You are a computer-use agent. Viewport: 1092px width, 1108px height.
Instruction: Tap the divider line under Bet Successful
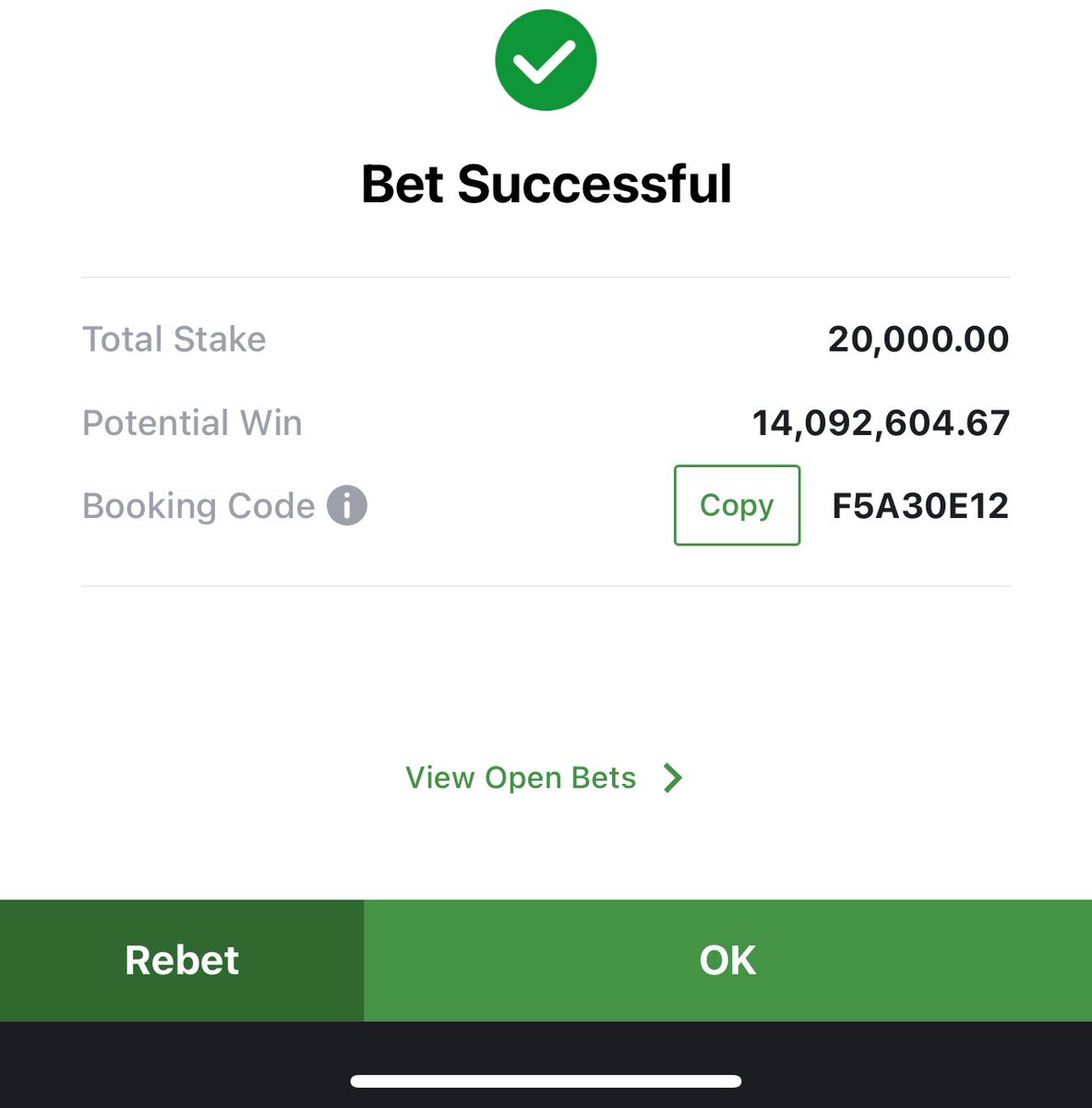pyautogui.click(x=546, y=277)
